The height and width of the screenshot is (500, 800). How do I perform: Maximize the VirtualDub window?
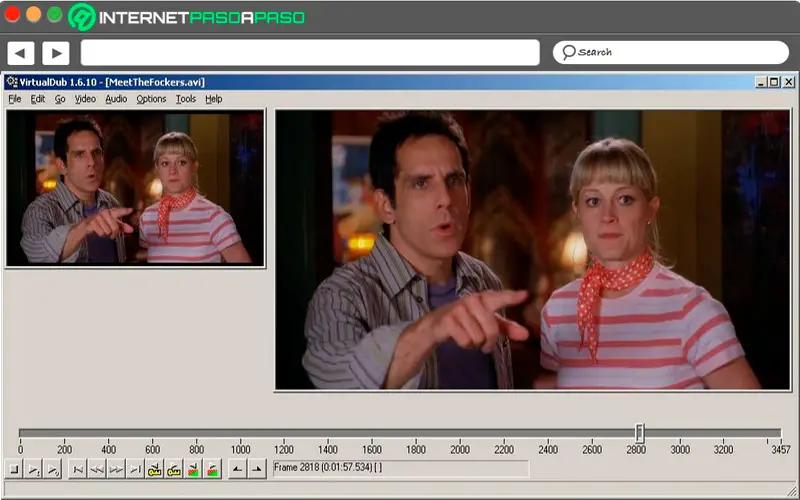pyautogui.click(x=774, y=82)
